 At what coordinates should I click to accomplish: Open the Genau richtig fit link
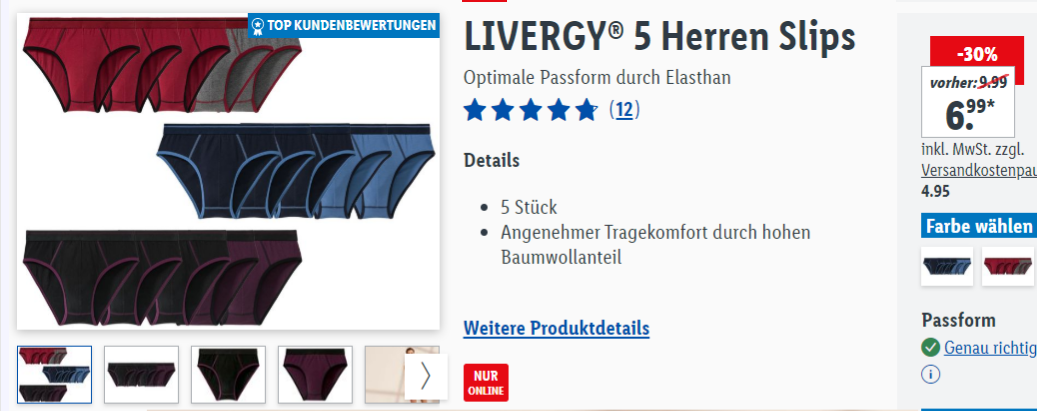point(990,347)
